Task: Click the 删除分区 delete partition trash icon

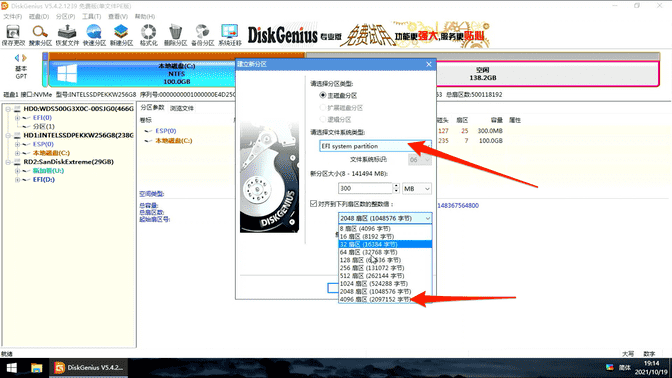Action: [x=175, y=35]
